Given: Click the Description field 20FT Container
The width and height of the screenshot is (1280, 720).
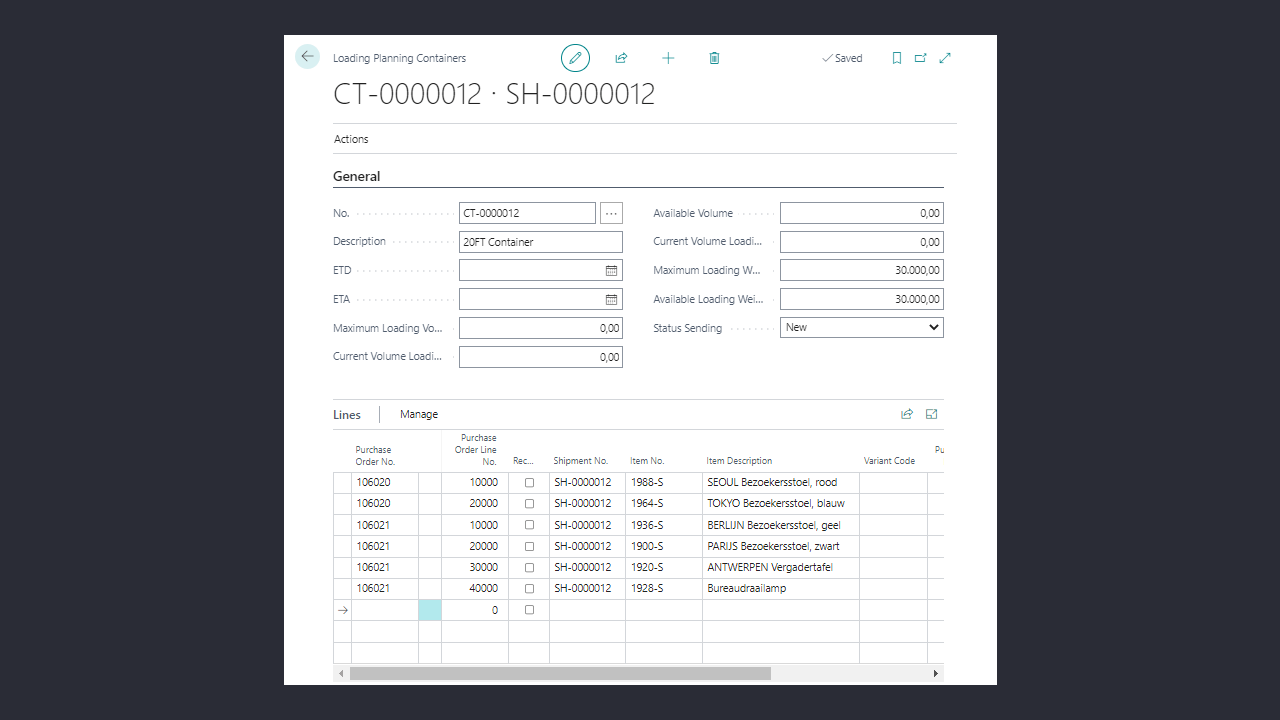Looking at the screenshot, I should click(540, 242).
